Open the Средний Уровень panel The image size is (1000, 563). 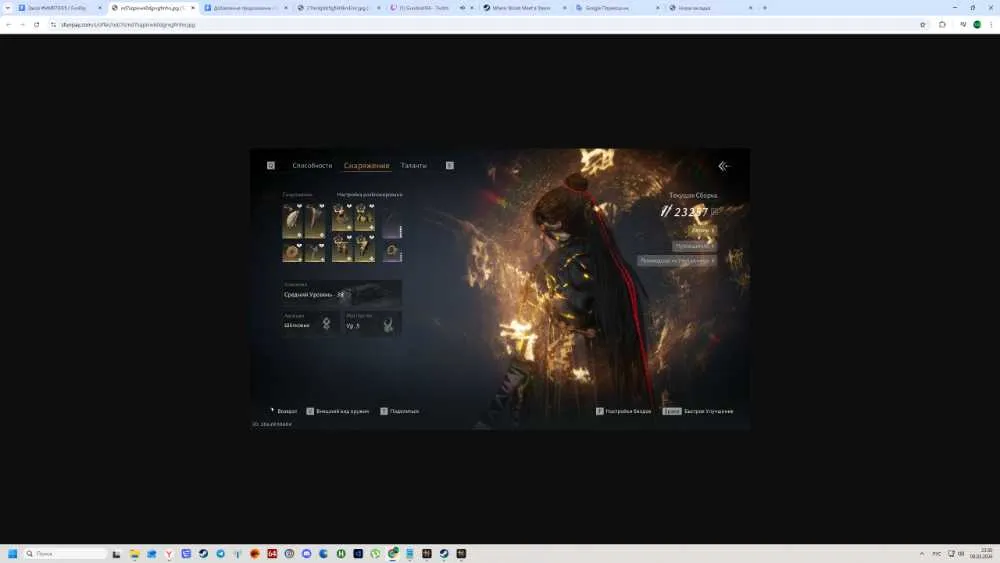pyautogui.click(x=342, y=293)
